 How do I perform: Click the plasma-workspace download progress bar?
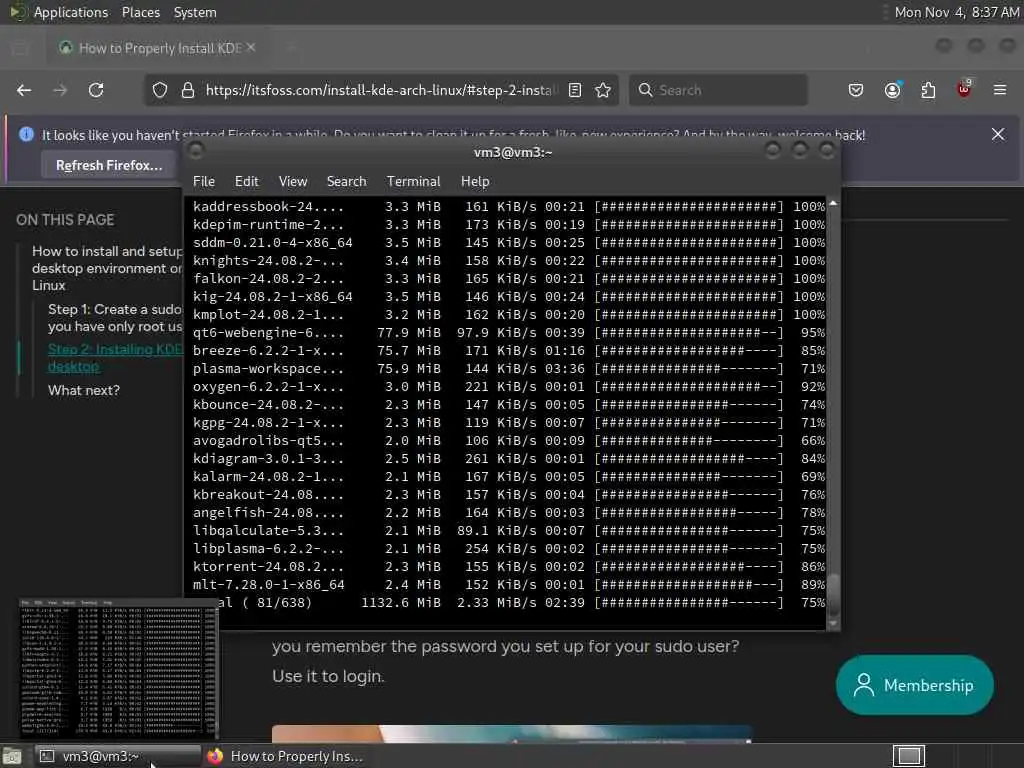coord(689,369)
